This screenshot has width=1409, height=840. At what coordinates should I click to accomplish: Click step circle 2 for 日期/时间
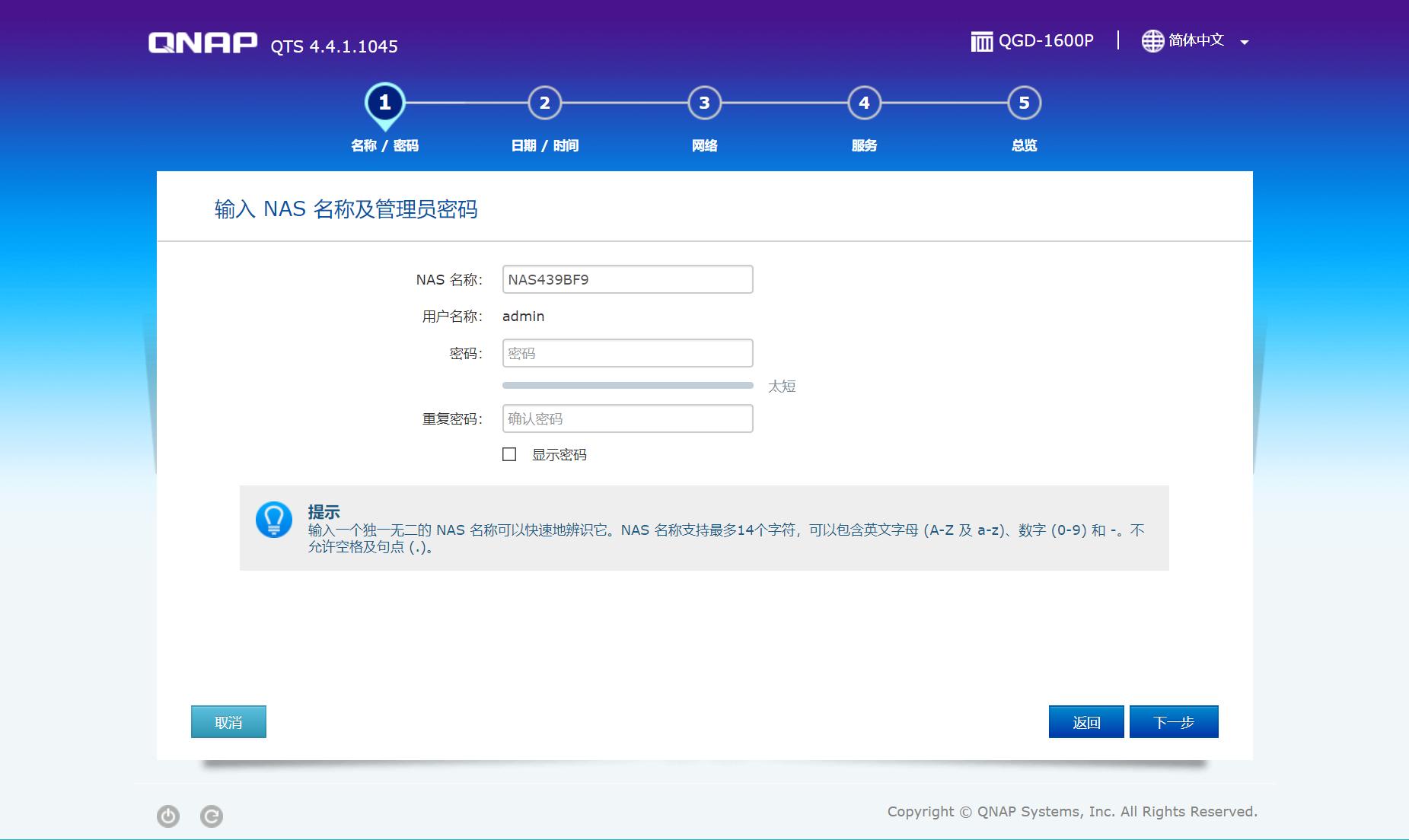point(544,101)
